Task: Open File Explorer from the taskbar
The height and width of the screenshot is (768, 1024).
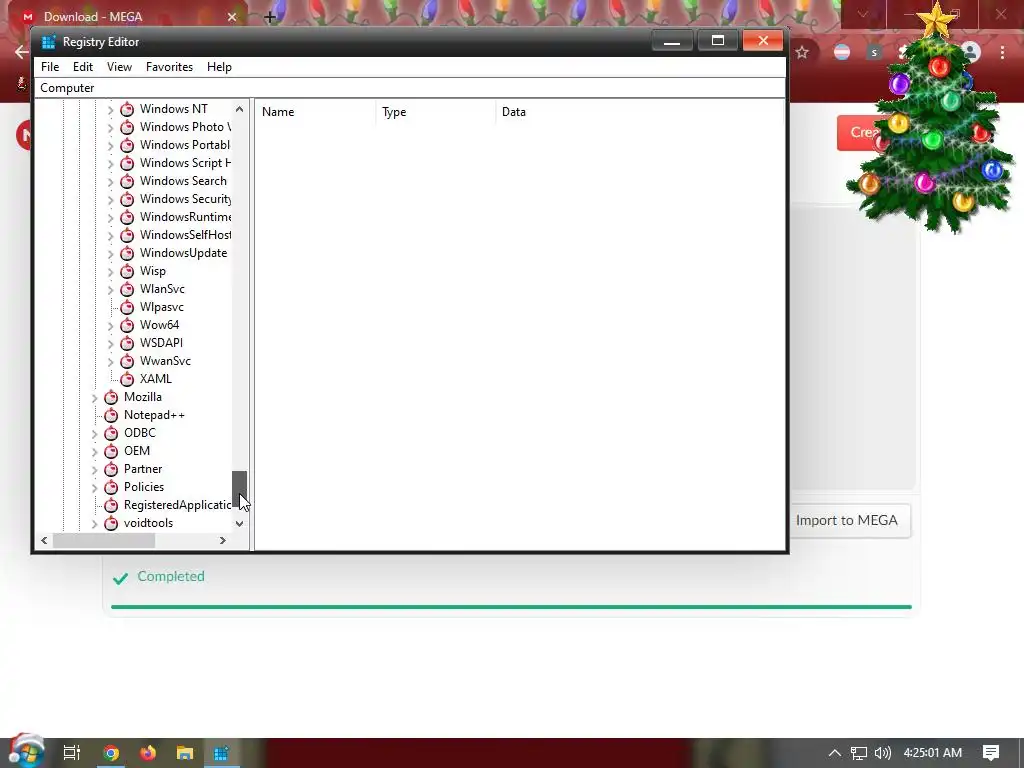Action: click(185, 753)
